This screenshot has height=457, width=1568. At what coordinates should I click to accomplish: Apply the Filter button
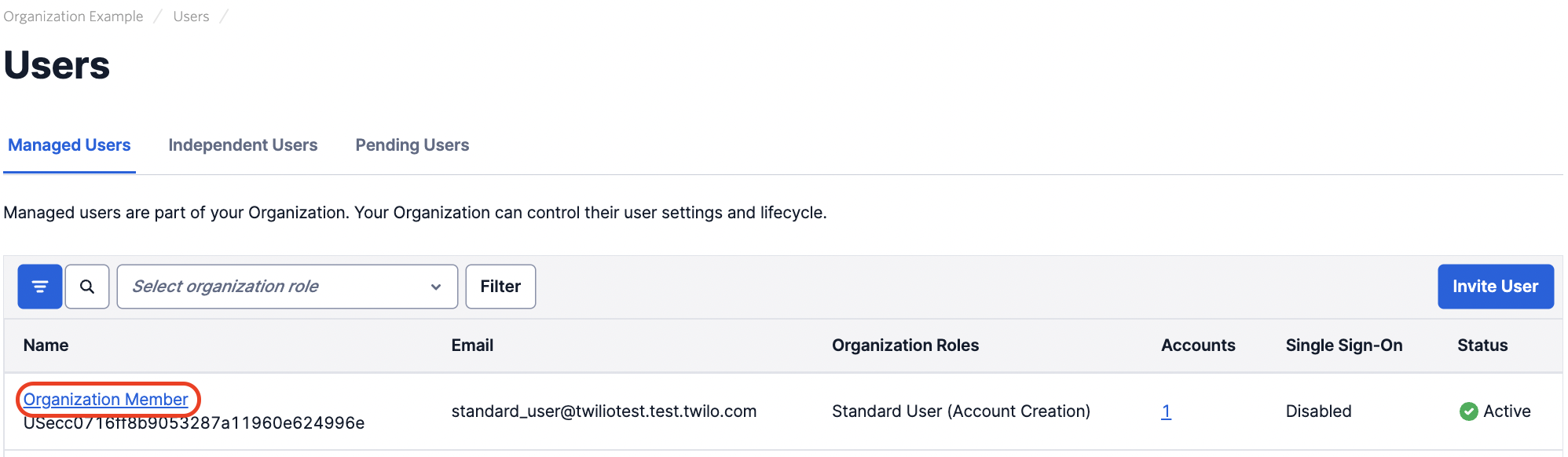pos(500,287)
